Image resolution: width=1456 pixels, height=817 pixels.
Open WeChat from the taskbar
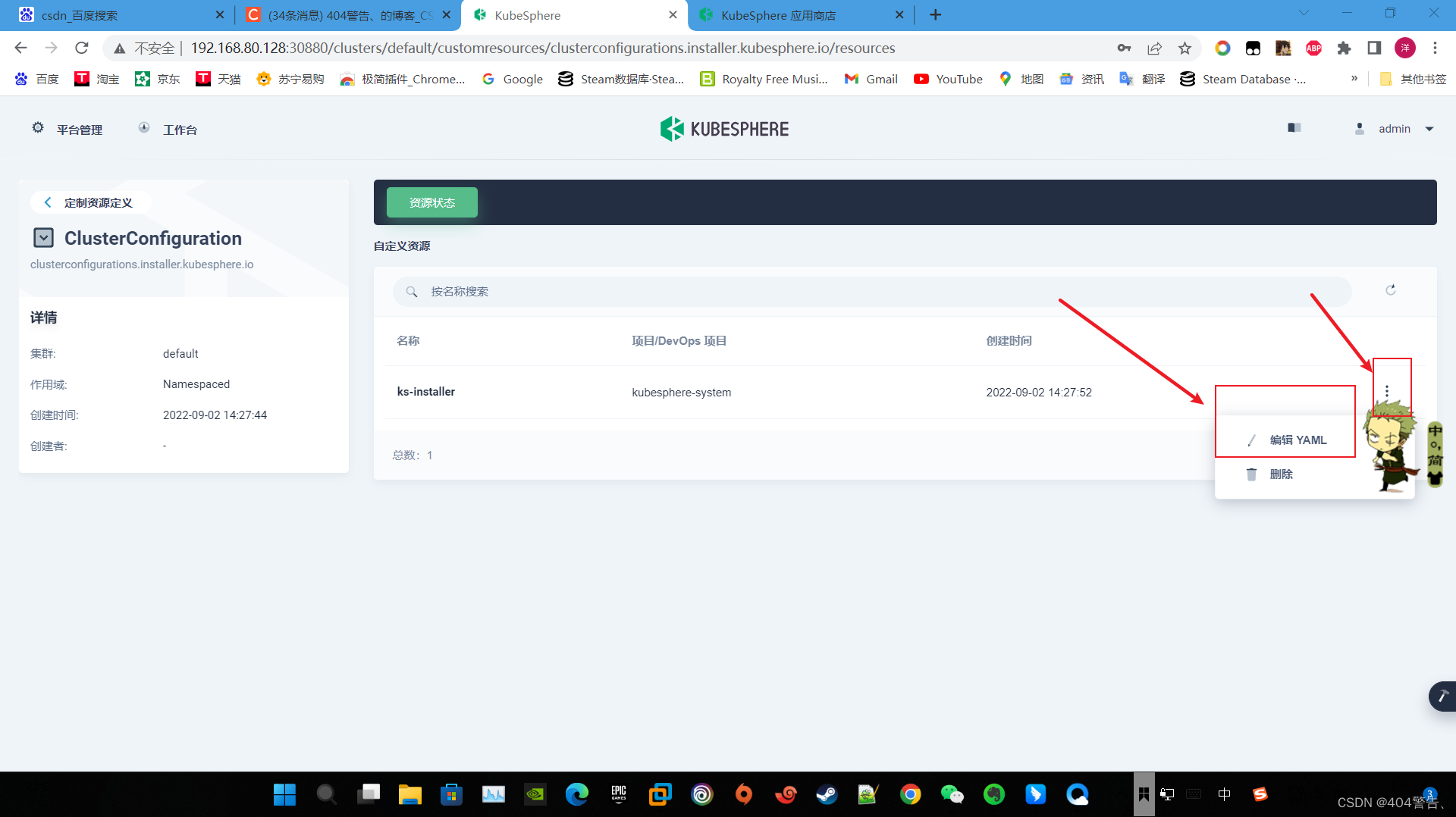coord(952,794)
